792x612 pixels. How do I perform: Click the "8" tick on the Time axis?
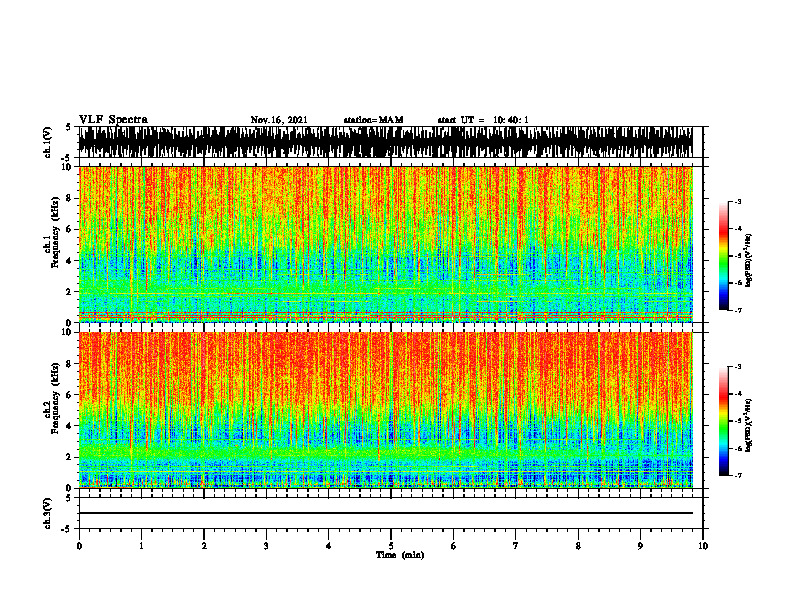click(x=578, y=546)
